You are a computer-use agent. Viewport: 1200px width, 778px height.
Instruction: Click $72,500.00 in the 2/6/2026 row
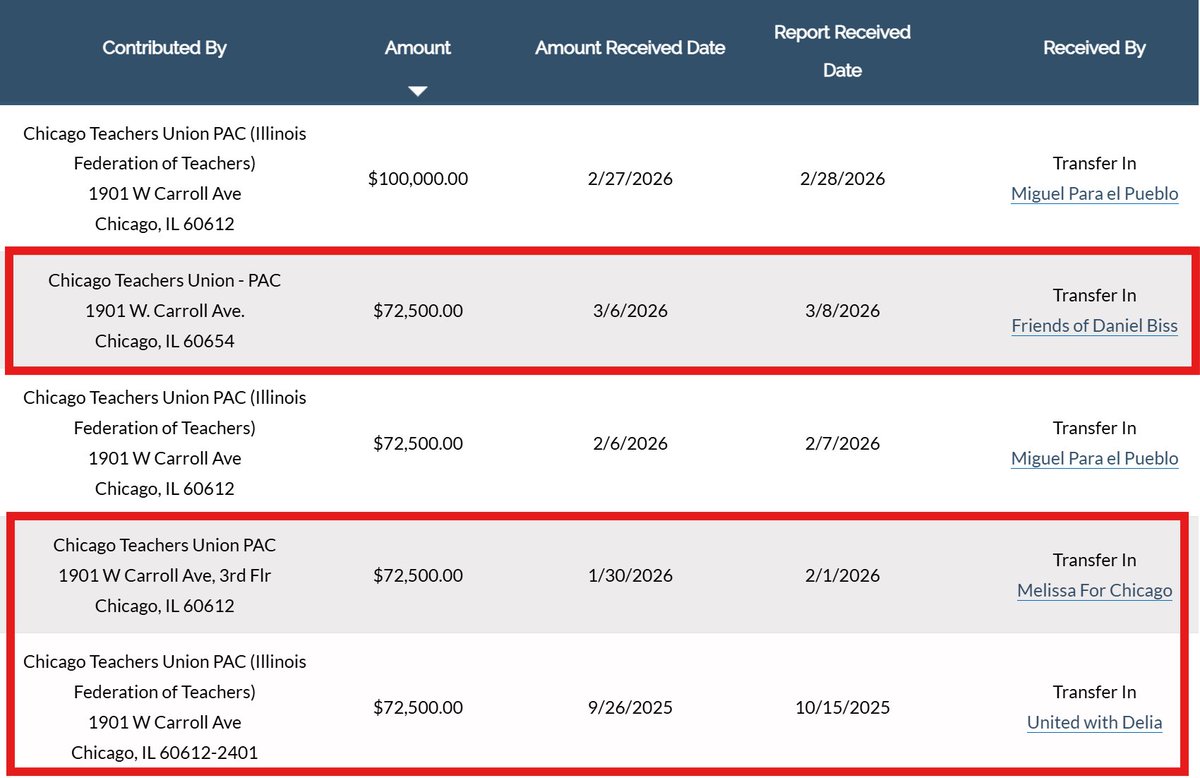[418, 443]
